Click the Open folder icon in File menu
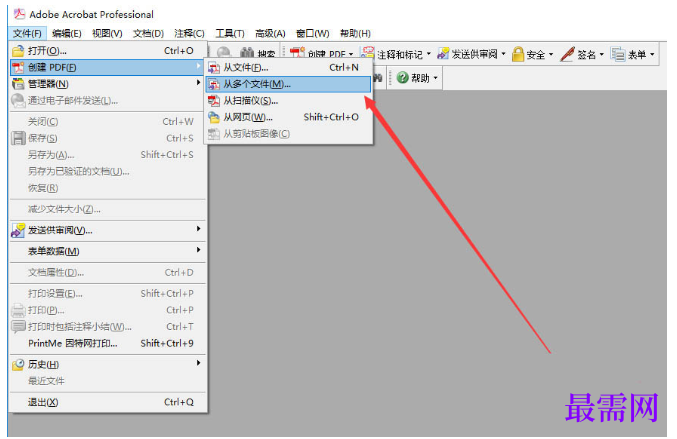This screenshot has width=677, height=439. (18, 51)
